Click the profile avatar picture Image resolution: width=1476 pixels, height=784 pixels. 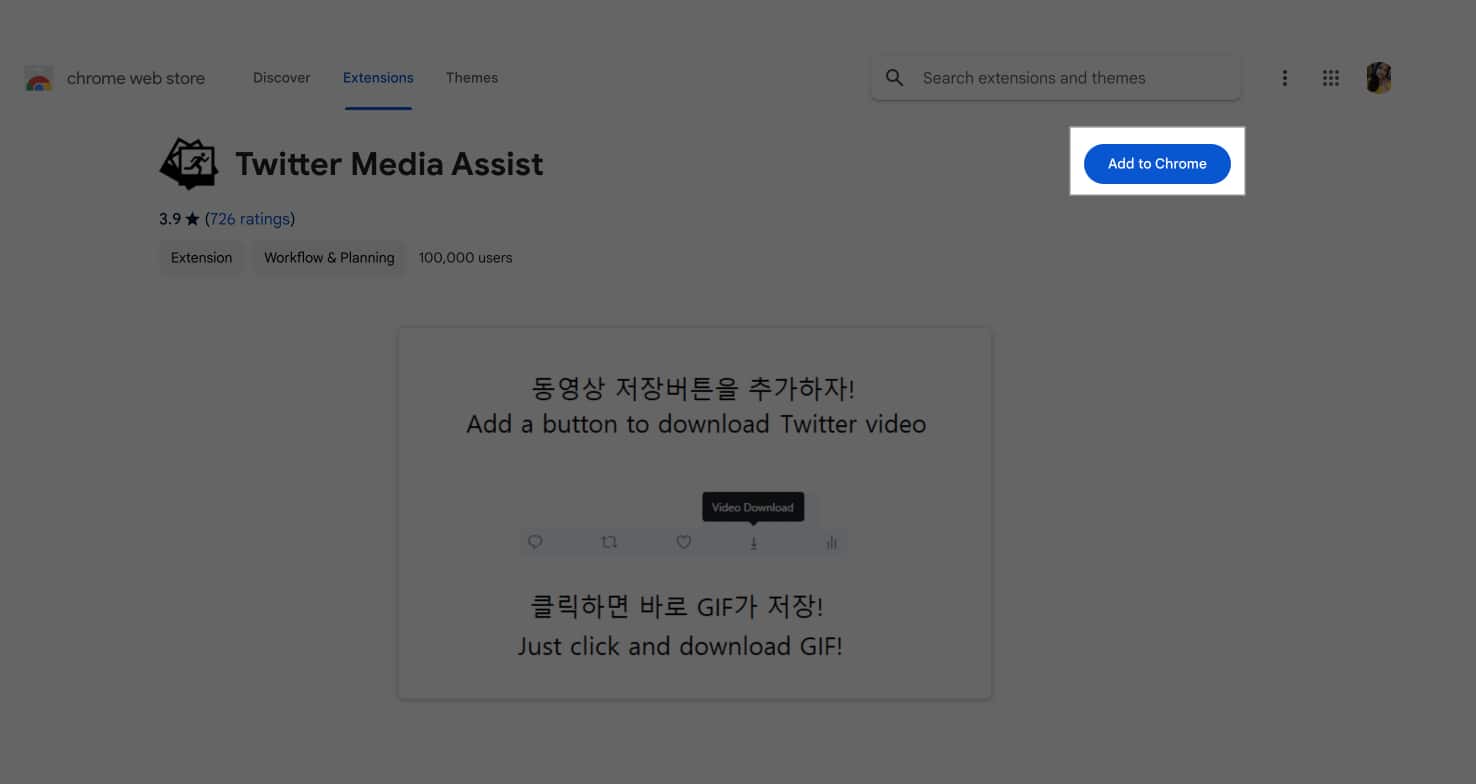[x=1378, y=77]
